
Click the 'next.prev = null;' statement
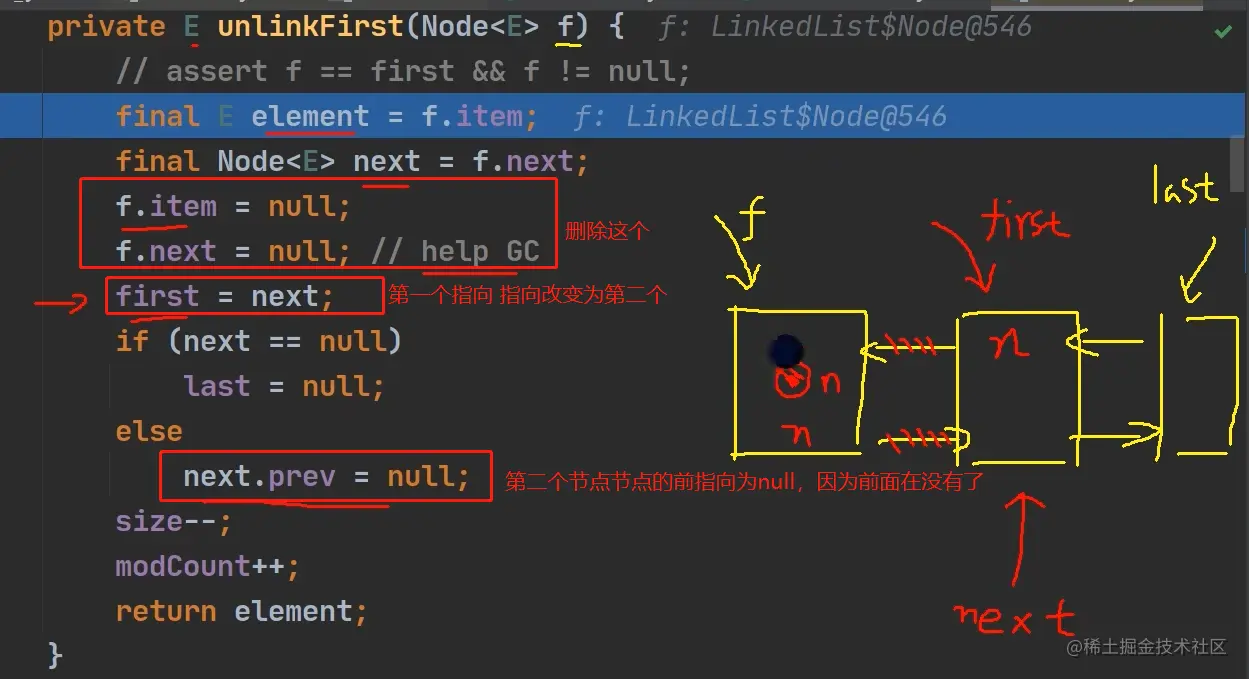pyautogui.click(x=326, y=476)
